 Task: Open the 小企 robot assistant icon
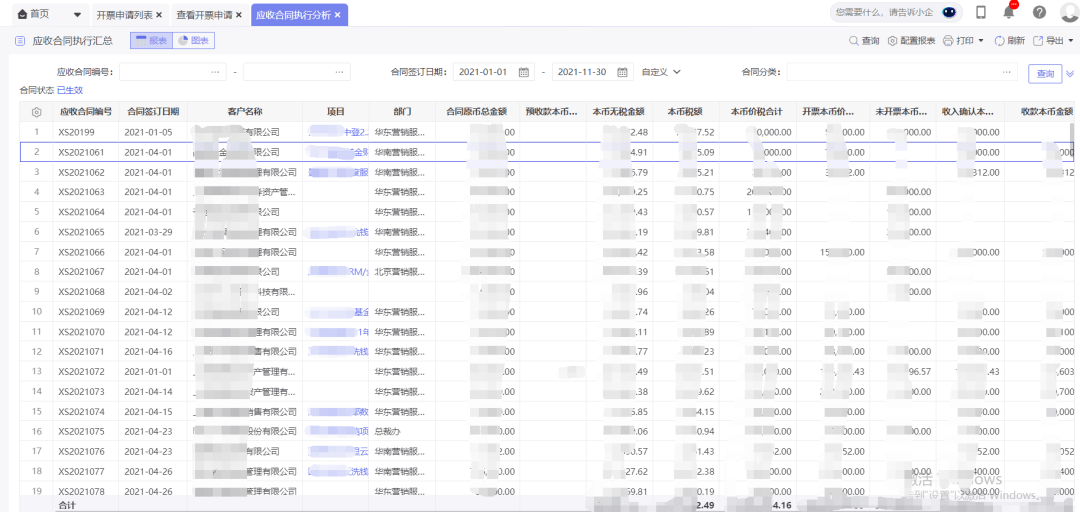point(948,12)
